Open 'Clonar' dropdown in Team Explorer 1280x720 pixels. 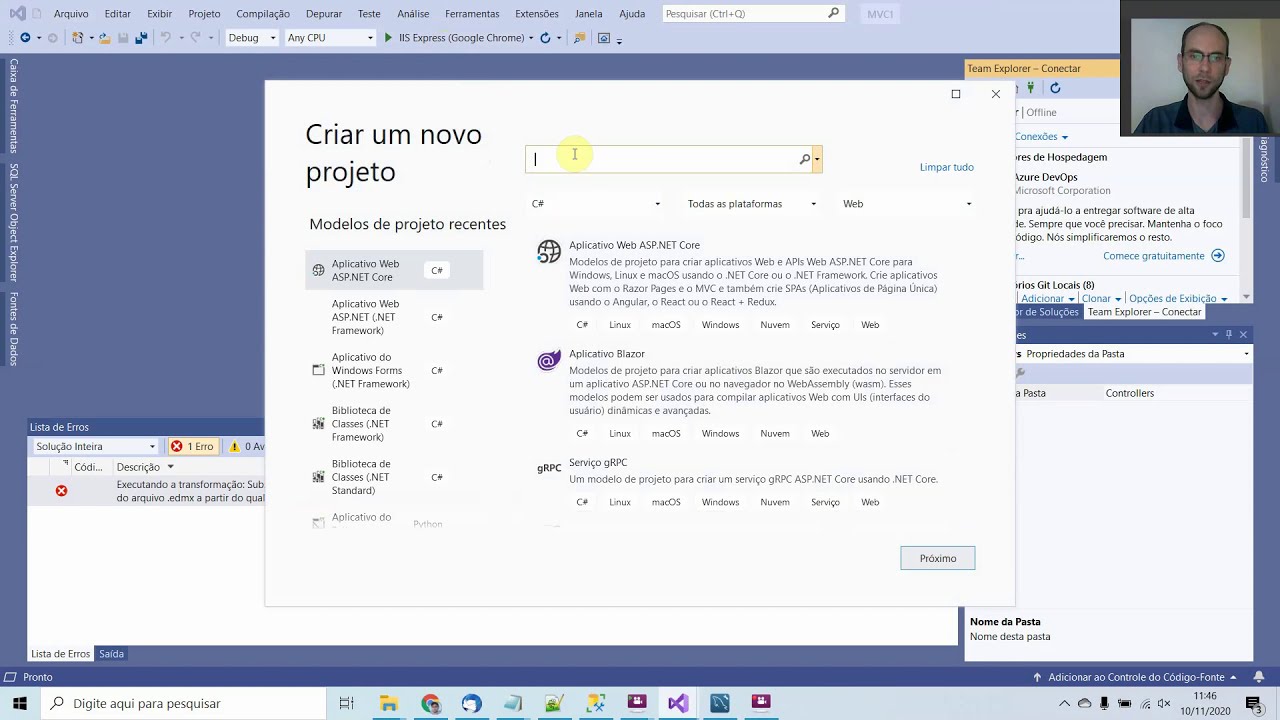click(1101, 299)
